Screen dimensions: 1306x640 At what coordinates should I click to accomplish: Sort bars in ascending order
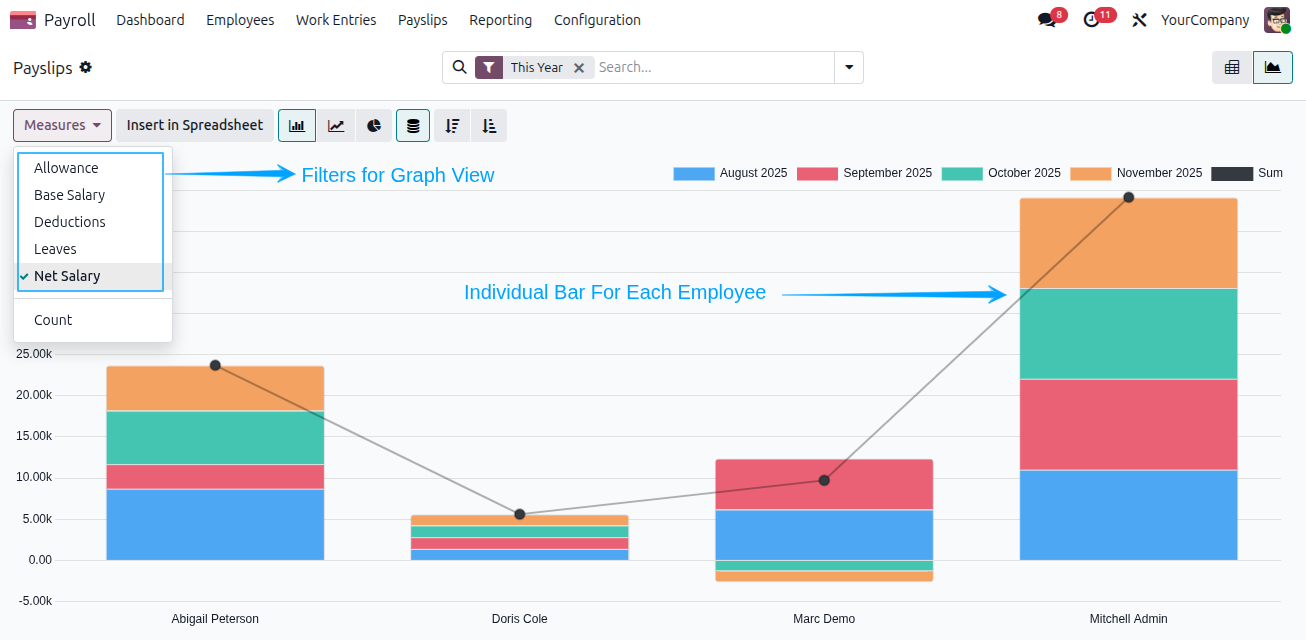coord(489,126)
